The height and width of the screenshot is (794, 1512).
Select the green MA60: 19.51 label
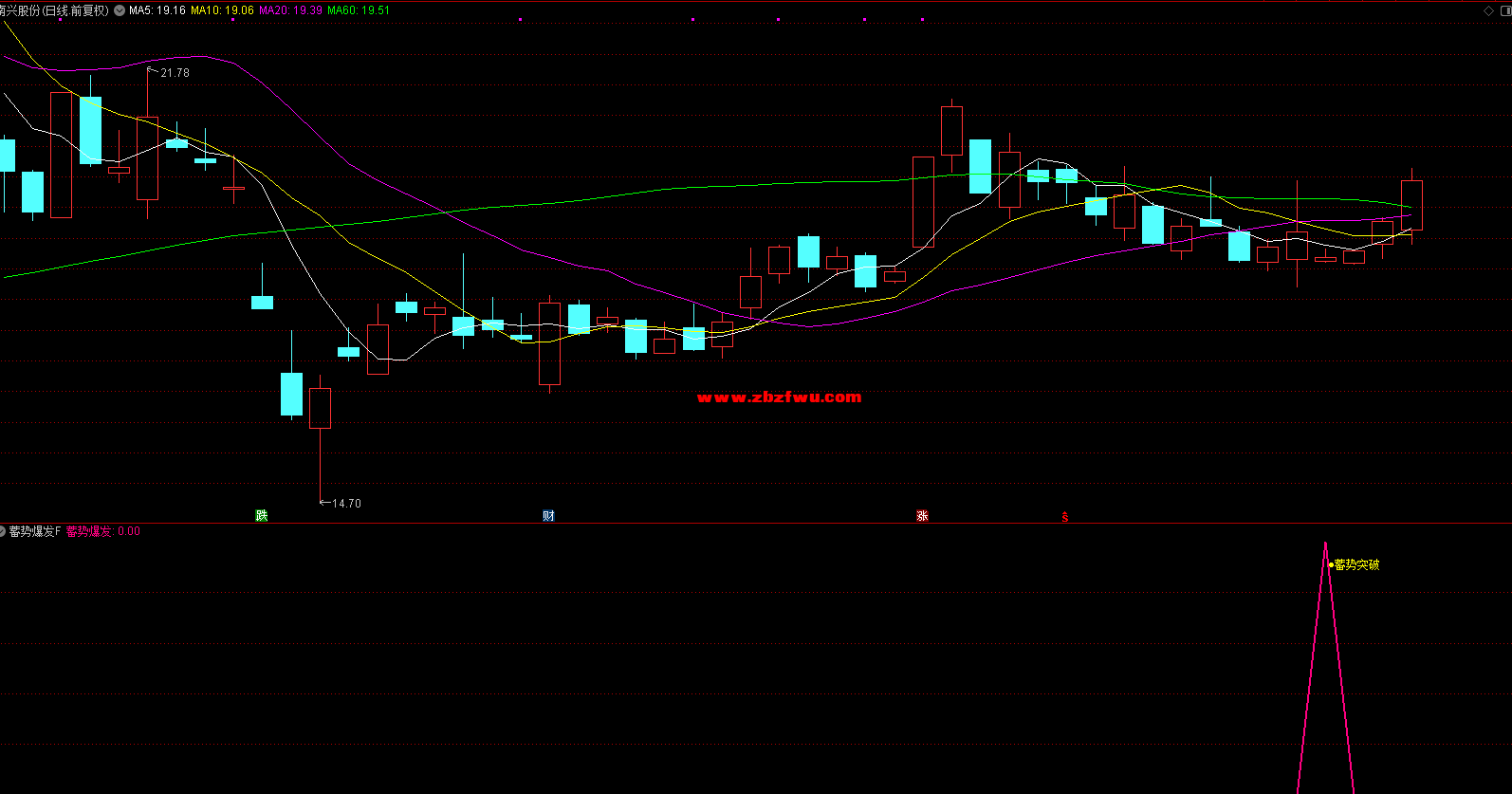pyautogui.click(x=359, y=10)
